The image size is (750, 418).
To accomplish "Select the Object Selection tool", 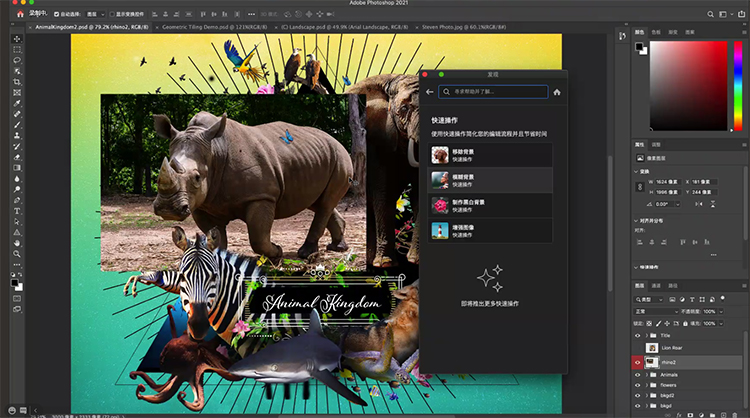I will (x=17, y=71).
